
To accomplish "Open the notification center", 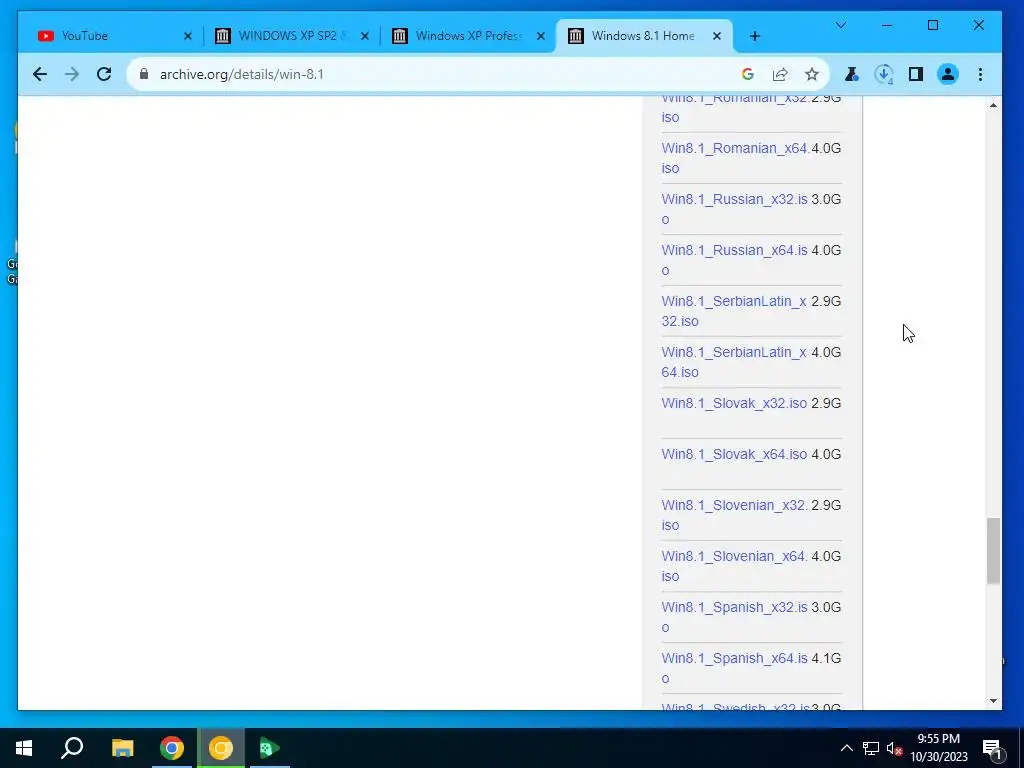I will point(992,748).
